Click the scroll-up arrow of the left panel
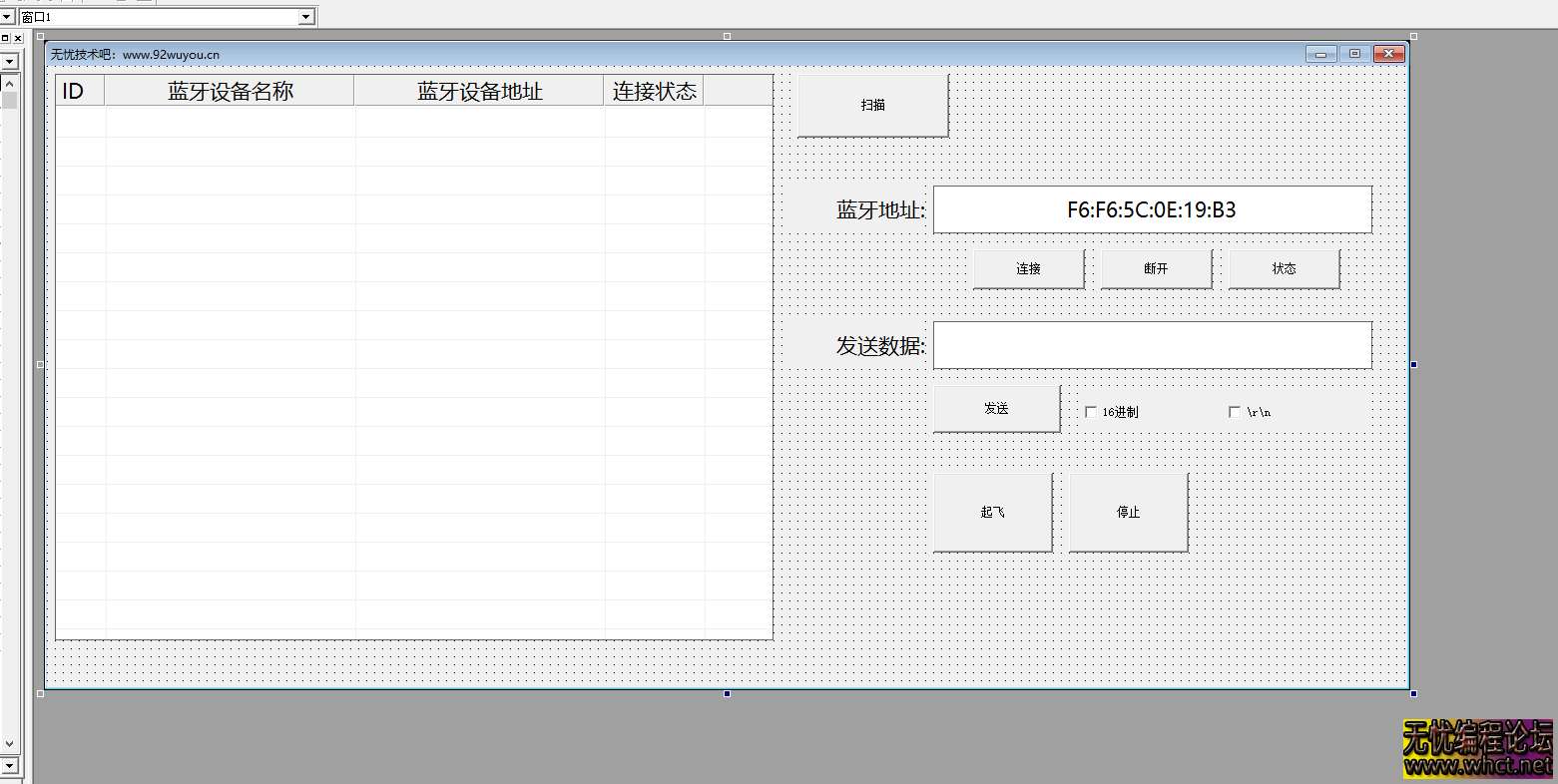This screenshot has height=784, width=1558. 9,82
